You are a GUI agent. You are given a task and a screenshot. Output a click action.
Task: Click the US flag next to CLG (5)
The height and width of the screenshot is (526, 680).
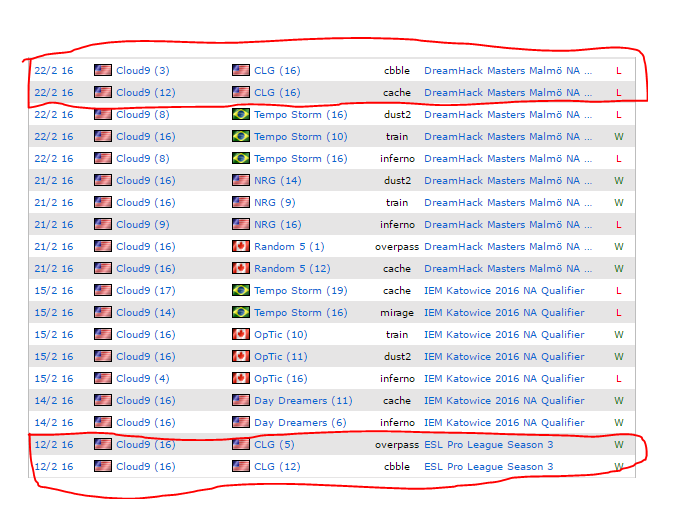[x=241, y=444]
